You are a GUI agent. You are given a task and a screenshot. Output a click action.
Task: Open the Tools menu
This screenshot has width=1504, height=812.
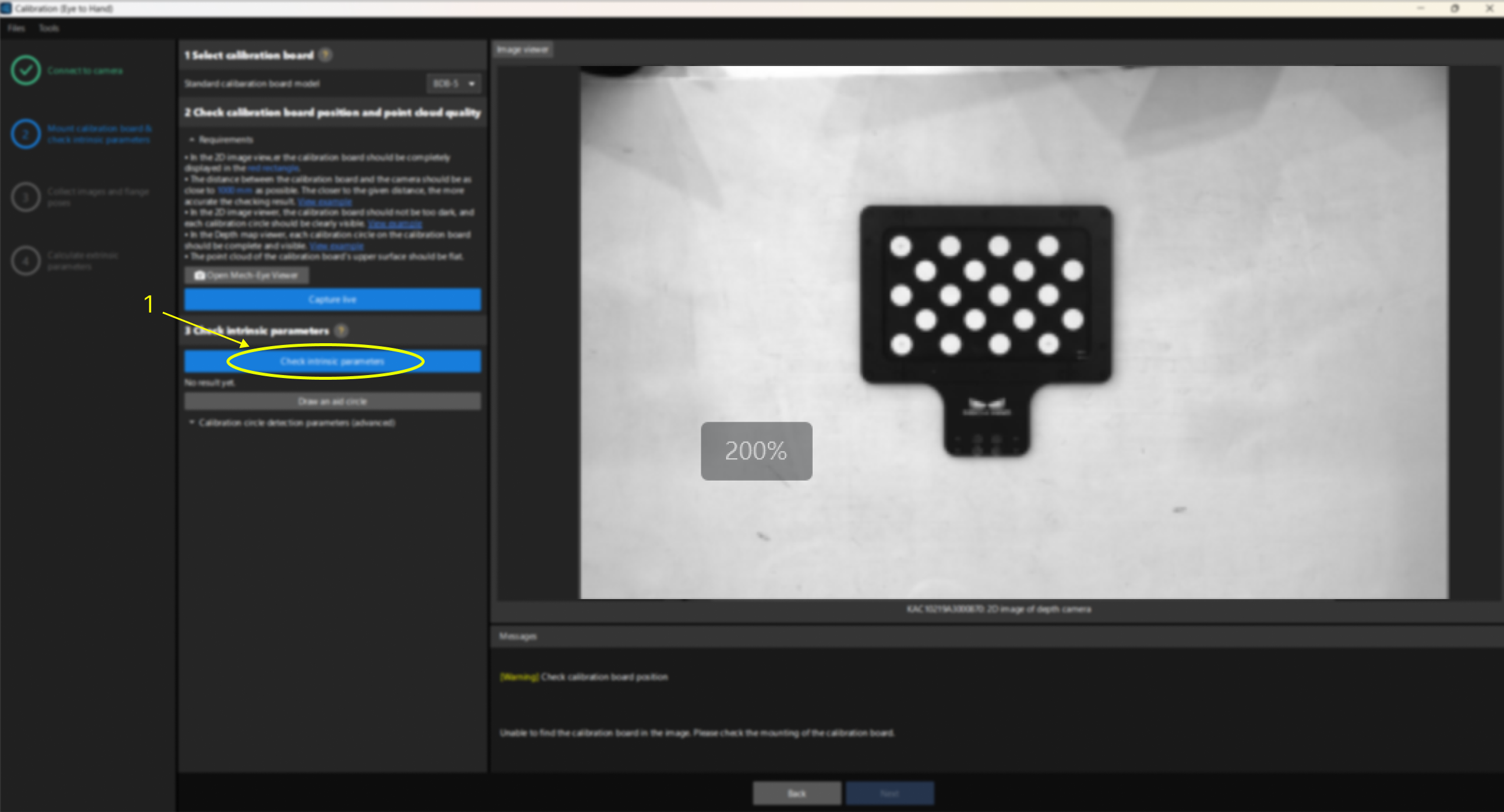[x=49, y=28]
